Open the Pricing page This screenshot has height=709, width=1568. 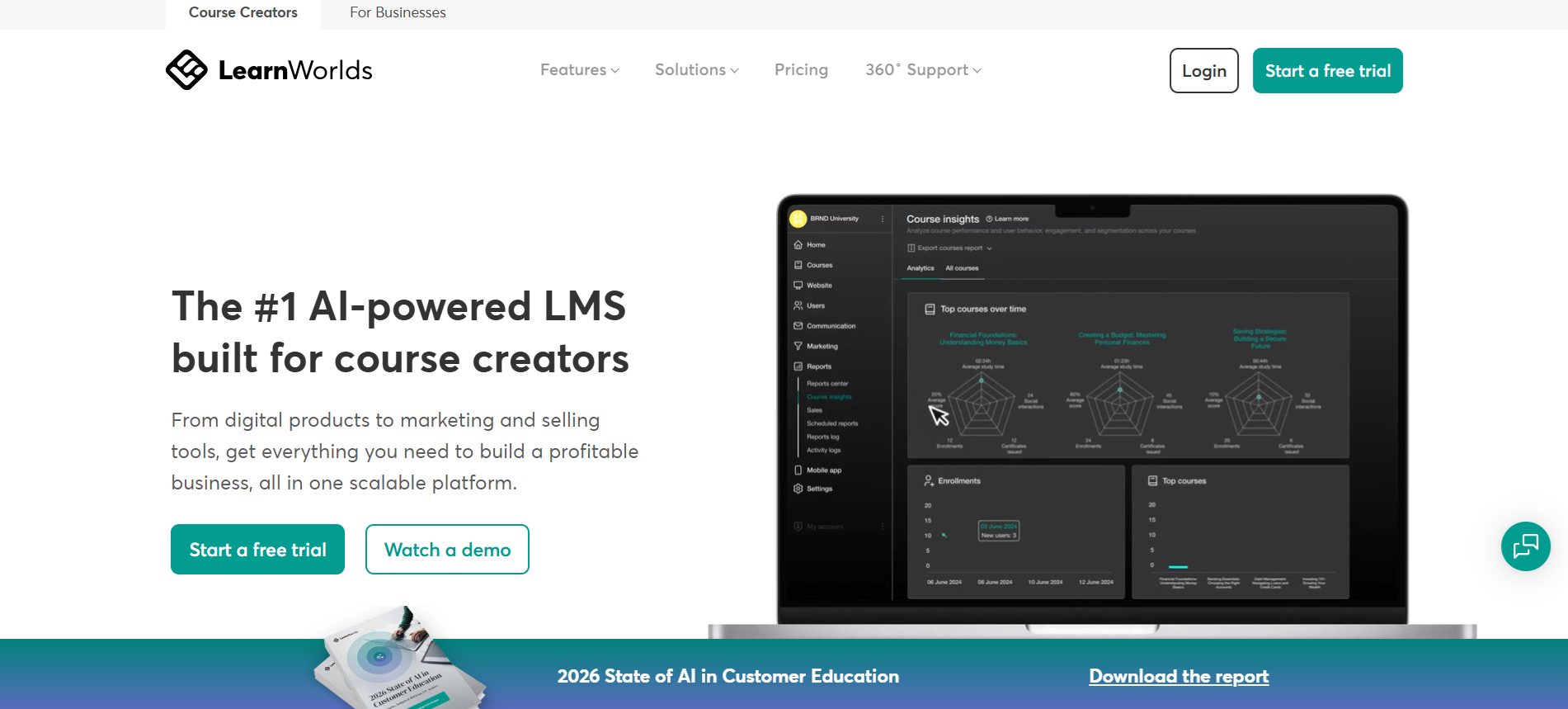[801, 70]
